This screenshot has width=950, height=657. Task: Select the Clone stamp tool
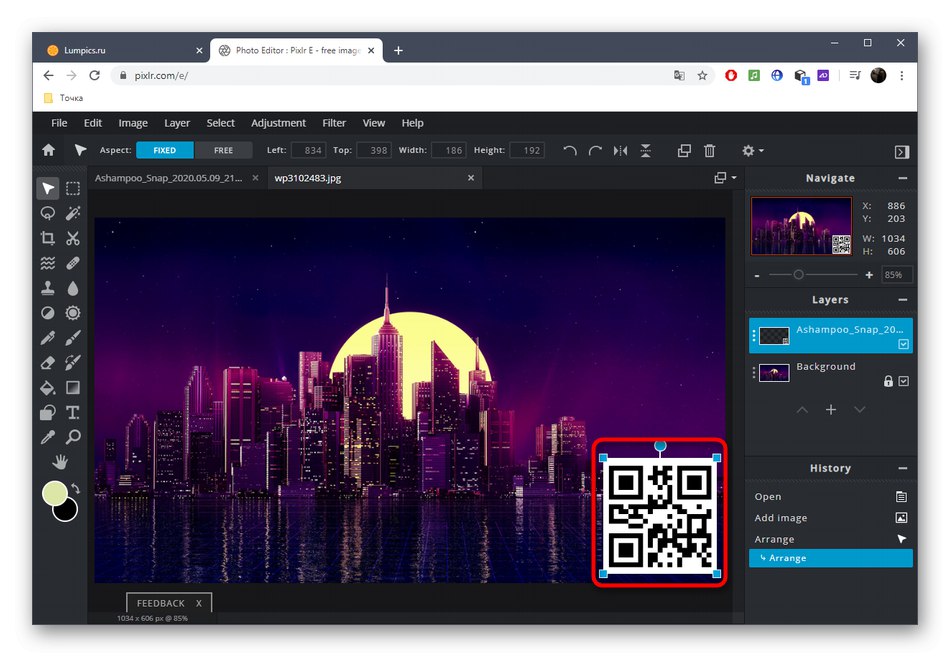coord(48,288)
